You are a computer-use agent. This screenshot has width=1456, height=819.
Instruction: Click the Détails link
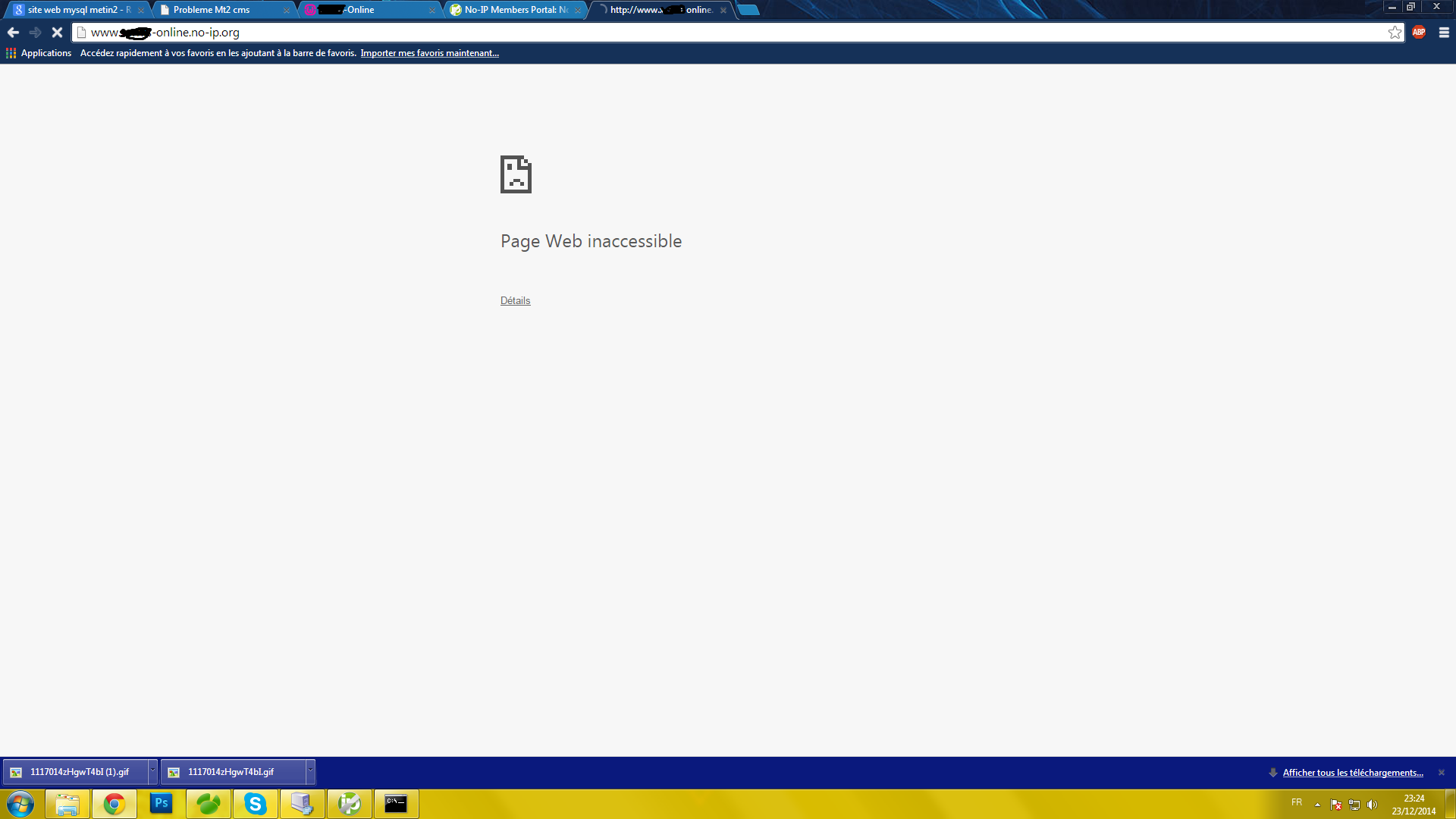click(x=515, y=301)
